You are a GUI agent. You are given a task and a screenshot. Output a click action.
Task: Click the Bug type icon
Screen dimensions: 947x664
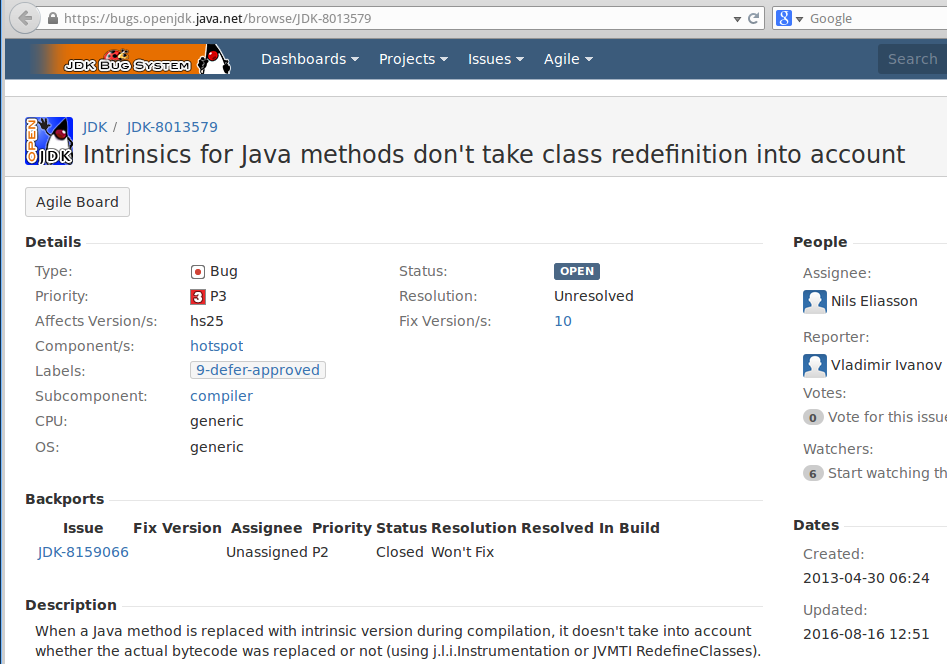[x=197, y=270]
